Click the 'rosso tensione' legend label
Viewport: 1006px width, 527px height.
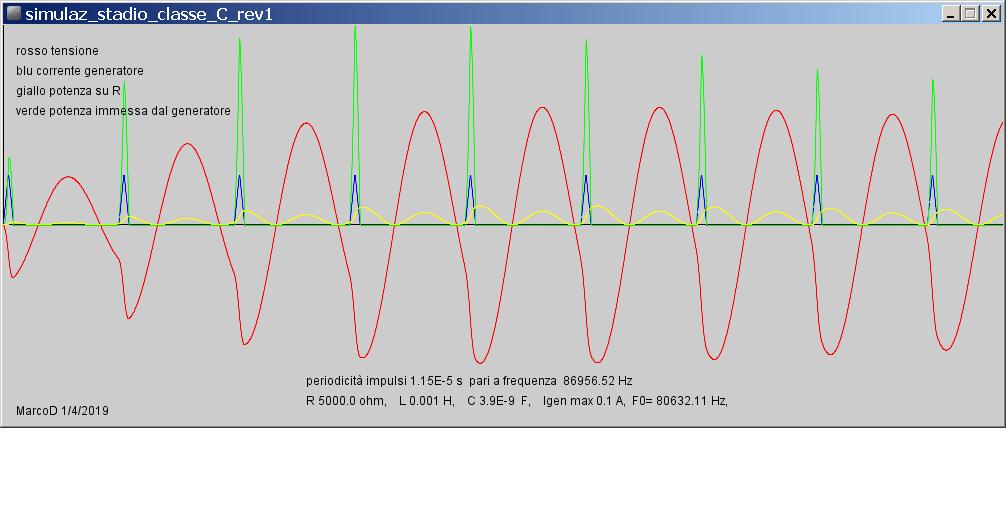[x=57, y=50]
